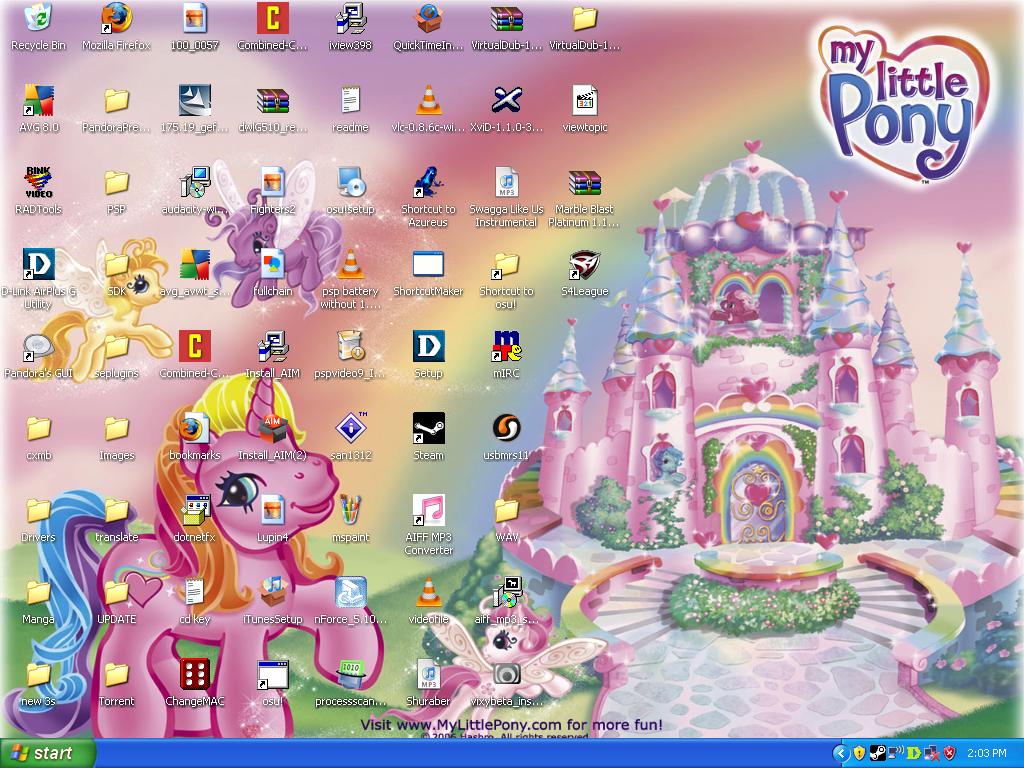Open the clock showing 2:03 PM
This screenshot has height=768, width=1024.
[x=986, y=754]
